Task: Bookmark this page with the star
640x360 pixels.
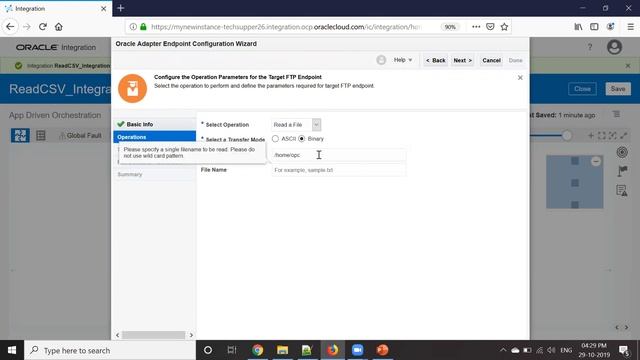Action: coord(504,27)
